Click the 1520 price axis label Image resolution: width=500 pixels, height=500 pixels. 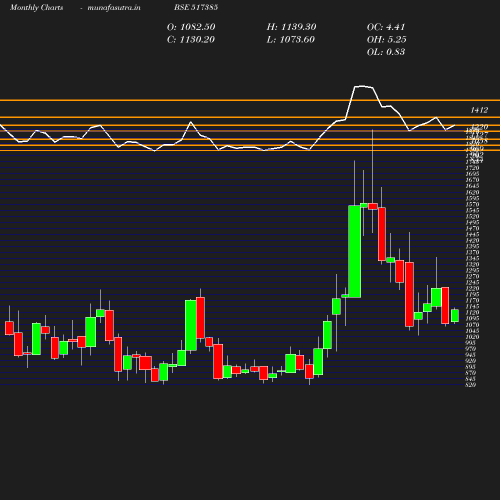tap(472, 216)
